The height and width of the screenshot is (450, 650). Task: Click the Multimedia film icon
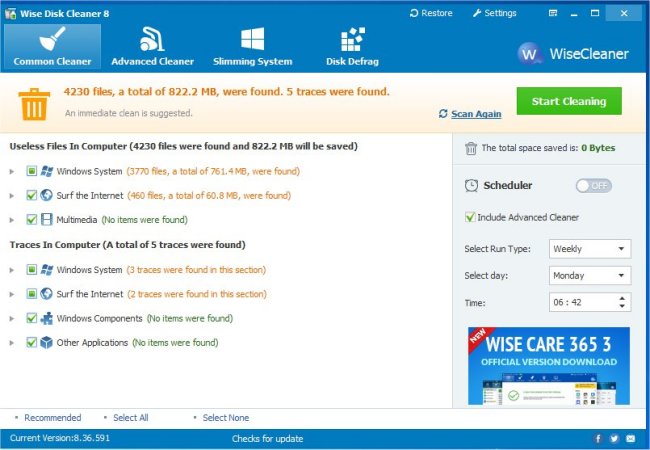coord(46,219)
